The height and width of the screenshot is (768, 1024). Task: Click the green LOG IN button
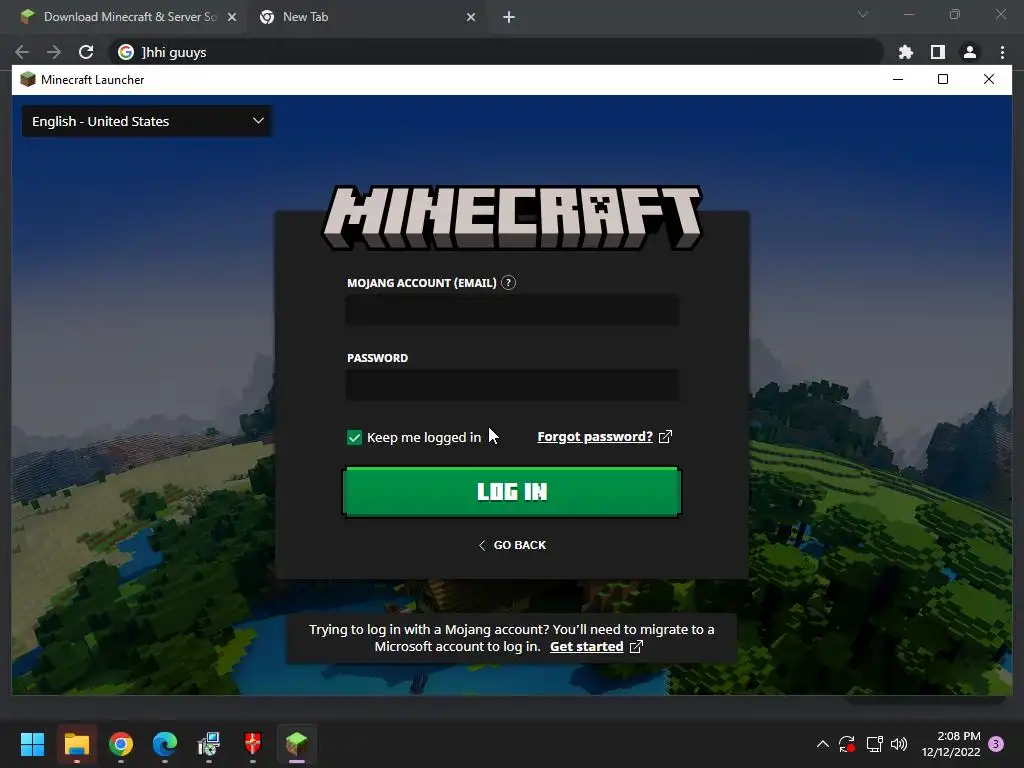tap(512, 492)
